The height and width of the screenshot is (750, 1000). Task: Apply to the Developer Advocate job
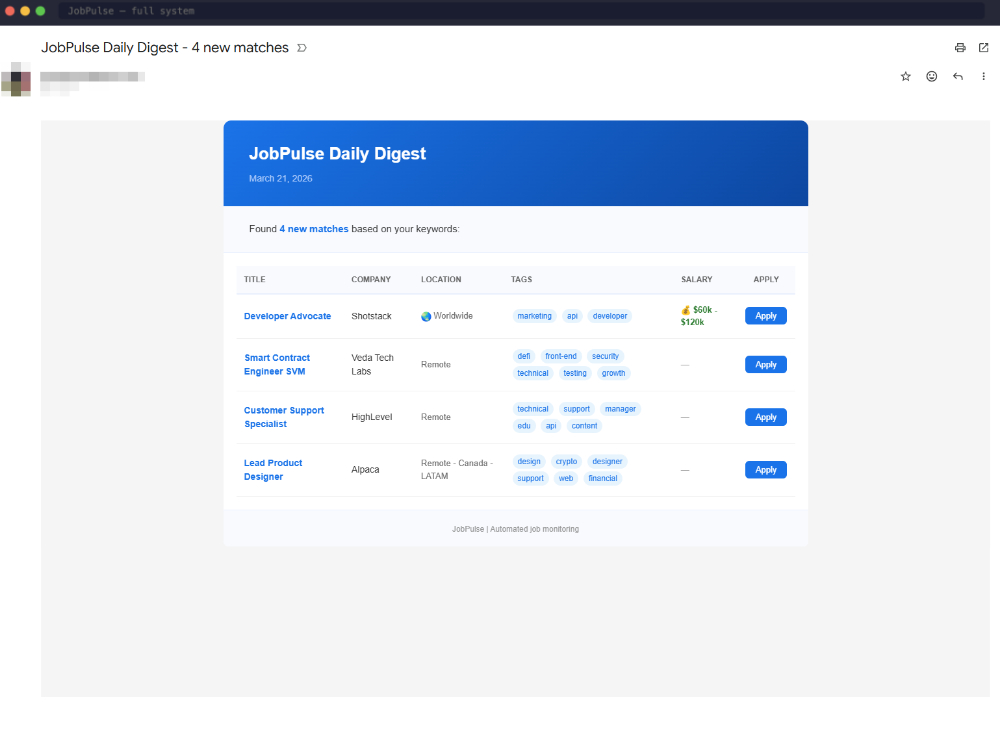765,316
